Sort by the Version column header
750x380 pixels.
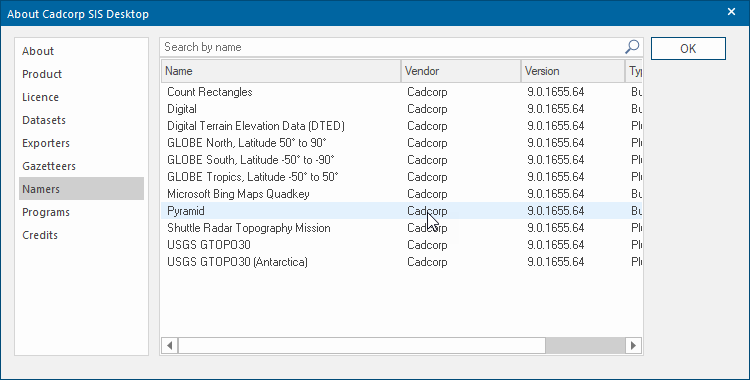click(573, 71)
